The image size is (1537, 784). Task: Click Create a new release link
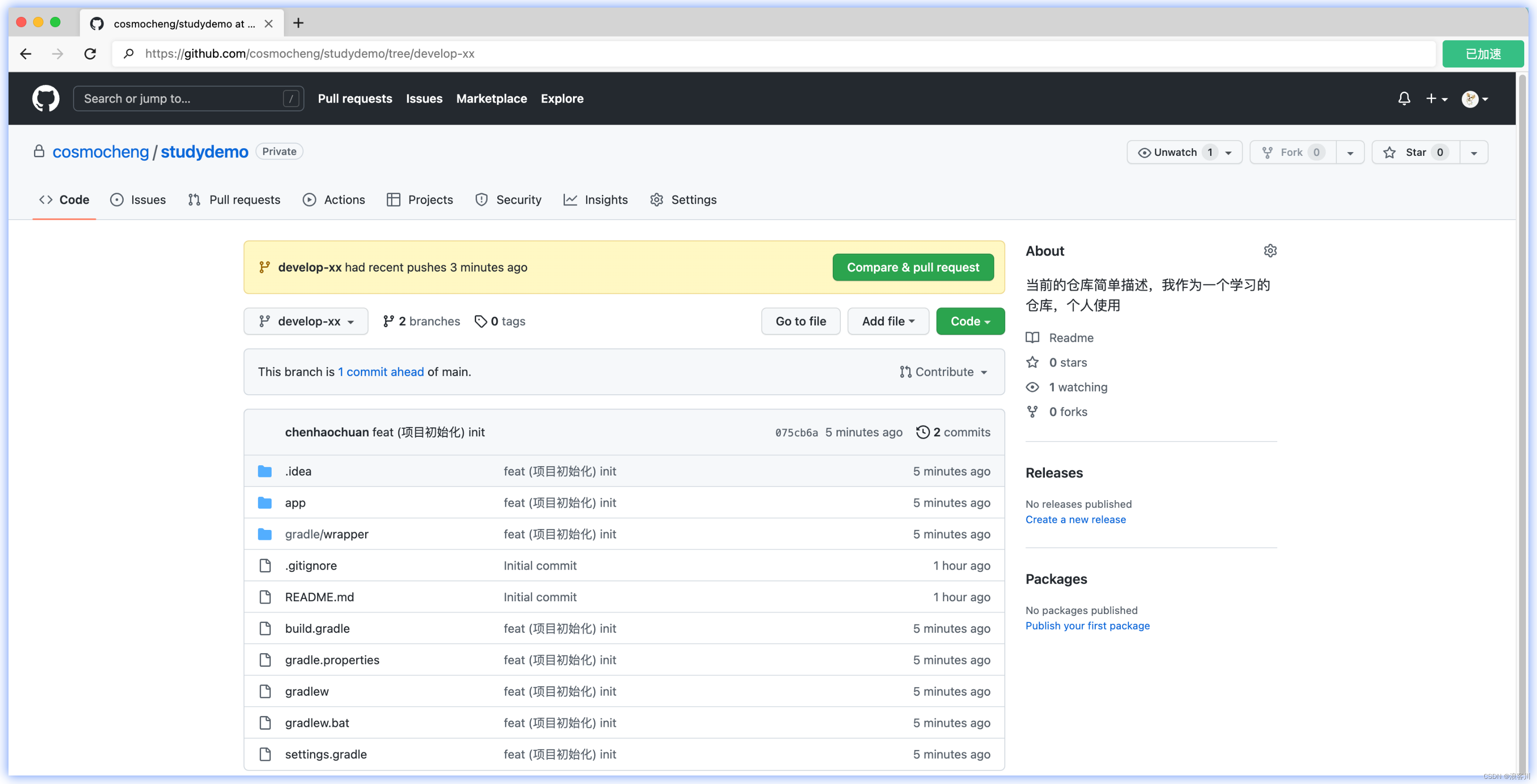(x=1075, y=519)
